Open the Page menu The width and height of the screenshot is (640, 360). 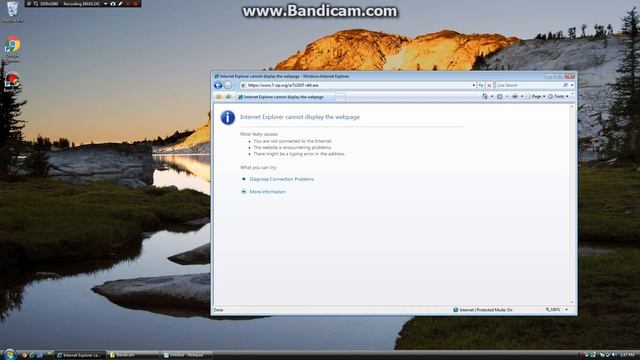[535, 96]
